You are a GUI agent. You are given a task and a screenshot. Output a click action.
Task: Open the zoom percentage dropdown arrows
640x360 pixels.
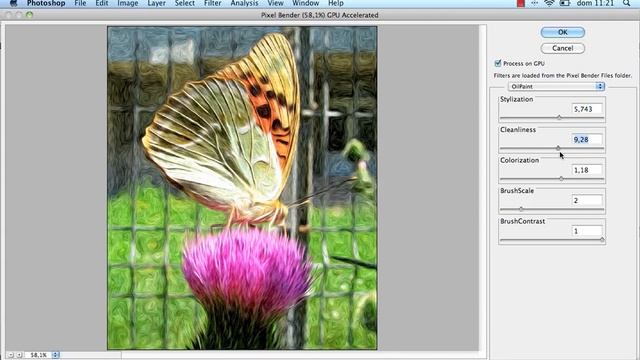[56, 355]
